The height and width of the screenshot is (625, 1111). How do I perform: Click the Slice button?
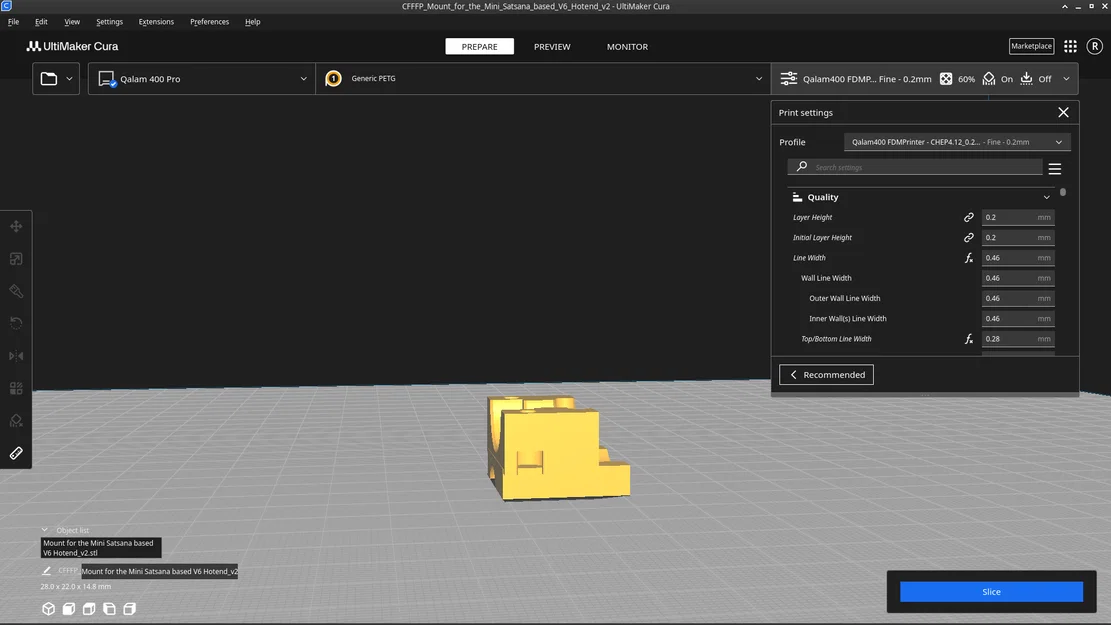pos(991,592)
